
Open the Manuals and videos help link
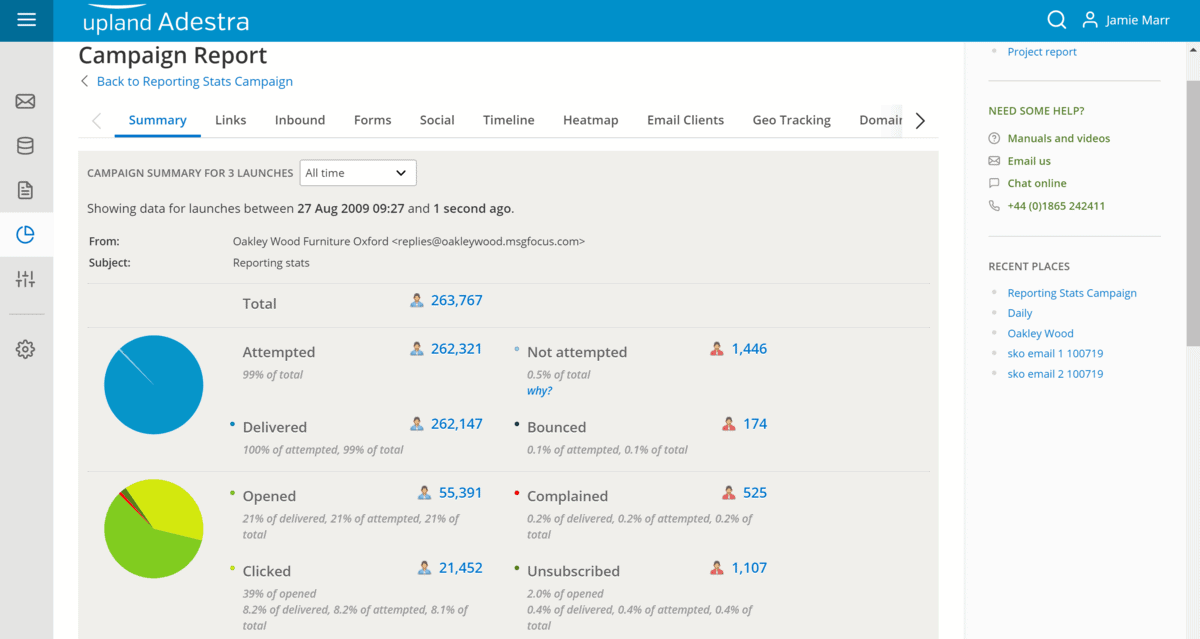pyautogui.click(x=1058, y=138)
